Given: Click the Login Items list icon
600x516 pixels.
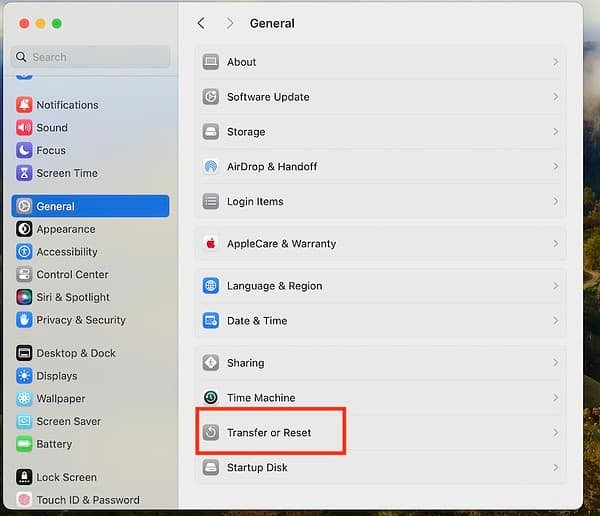Looking at the screenshot, I should 210,201.
